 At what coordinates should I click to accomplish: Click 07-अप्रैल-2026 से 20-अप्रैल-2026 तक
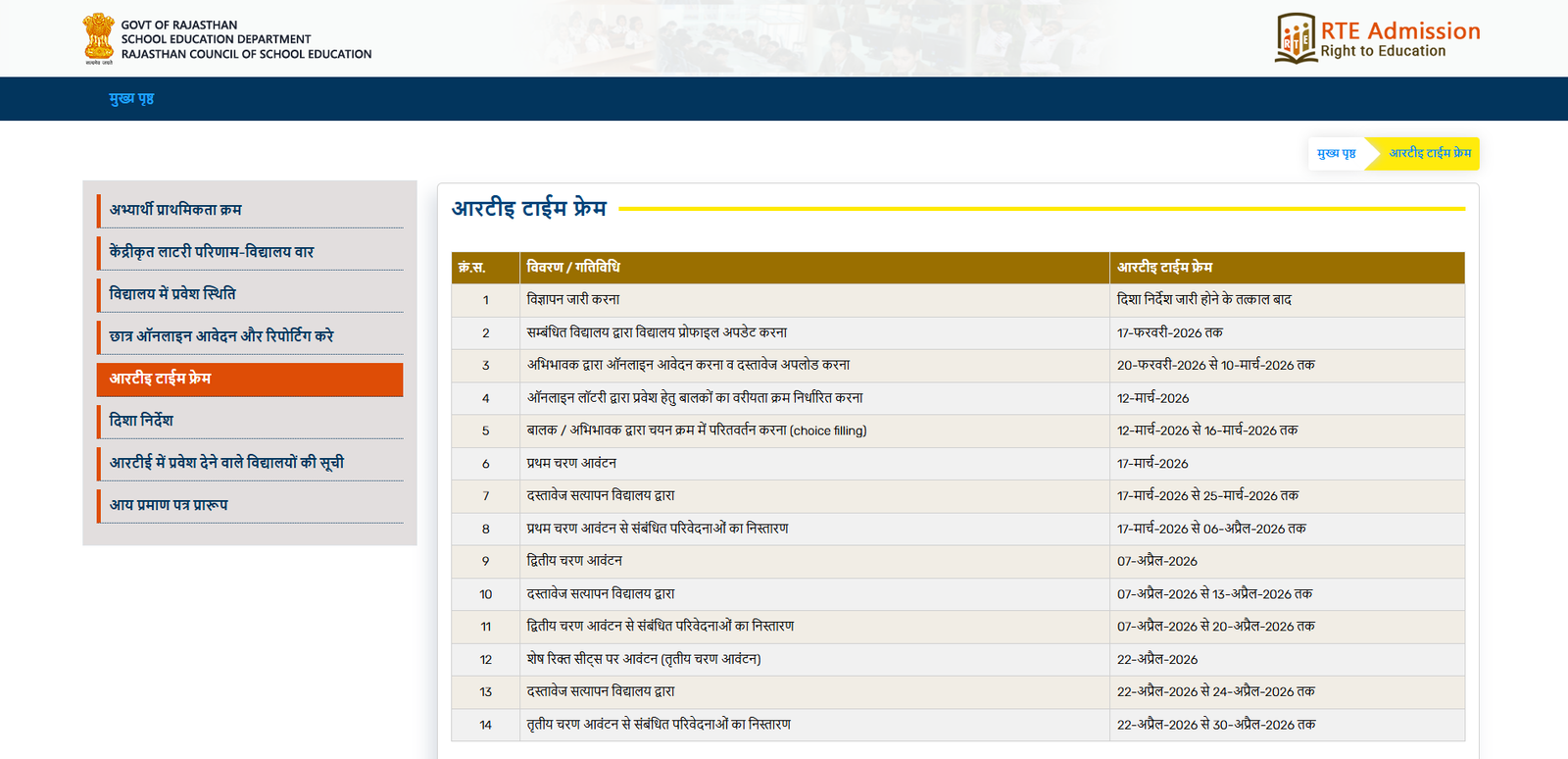click(1216, 627)
